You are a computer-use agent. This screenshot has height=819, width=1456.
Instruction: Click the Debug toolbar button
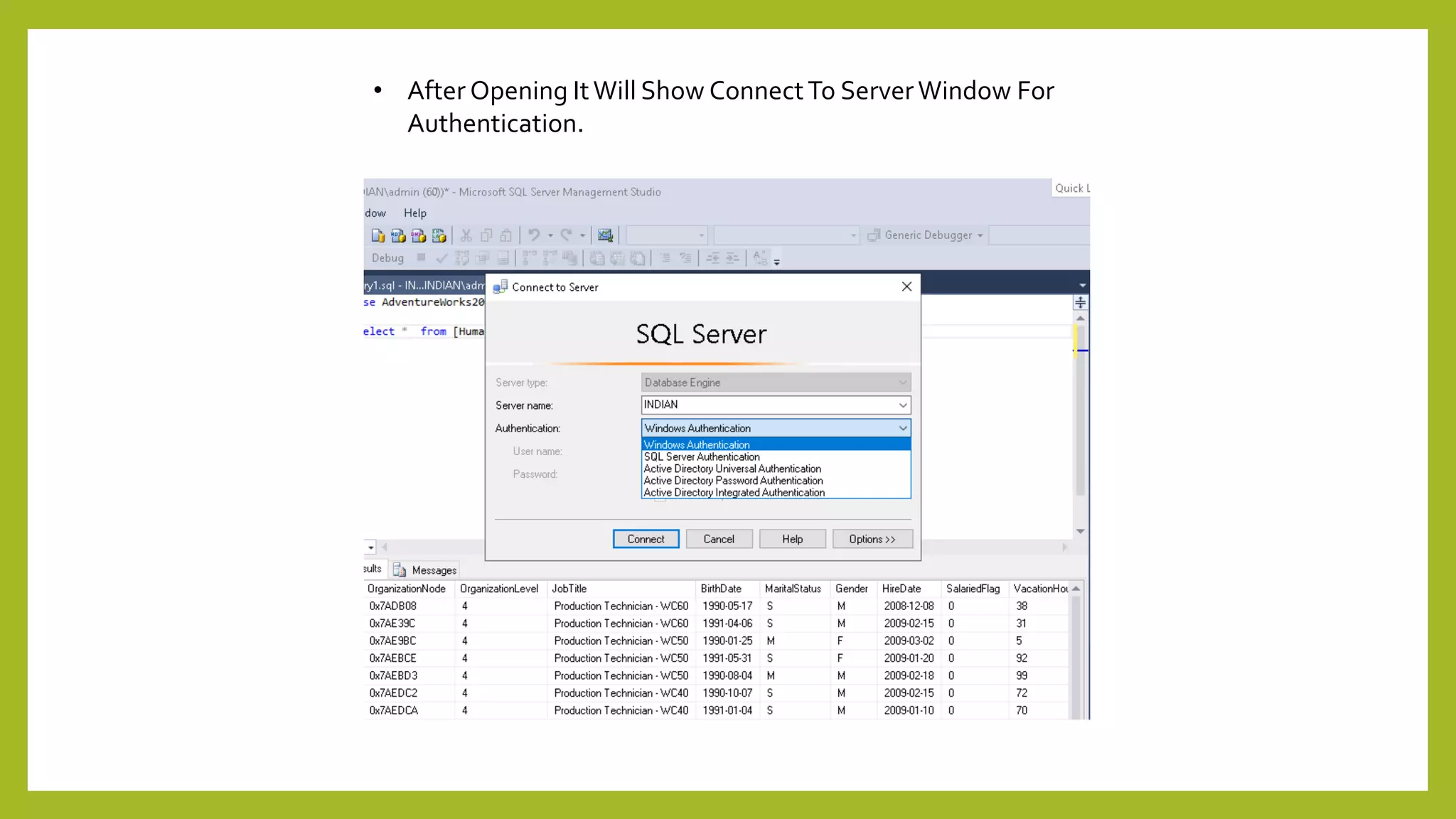387,258
